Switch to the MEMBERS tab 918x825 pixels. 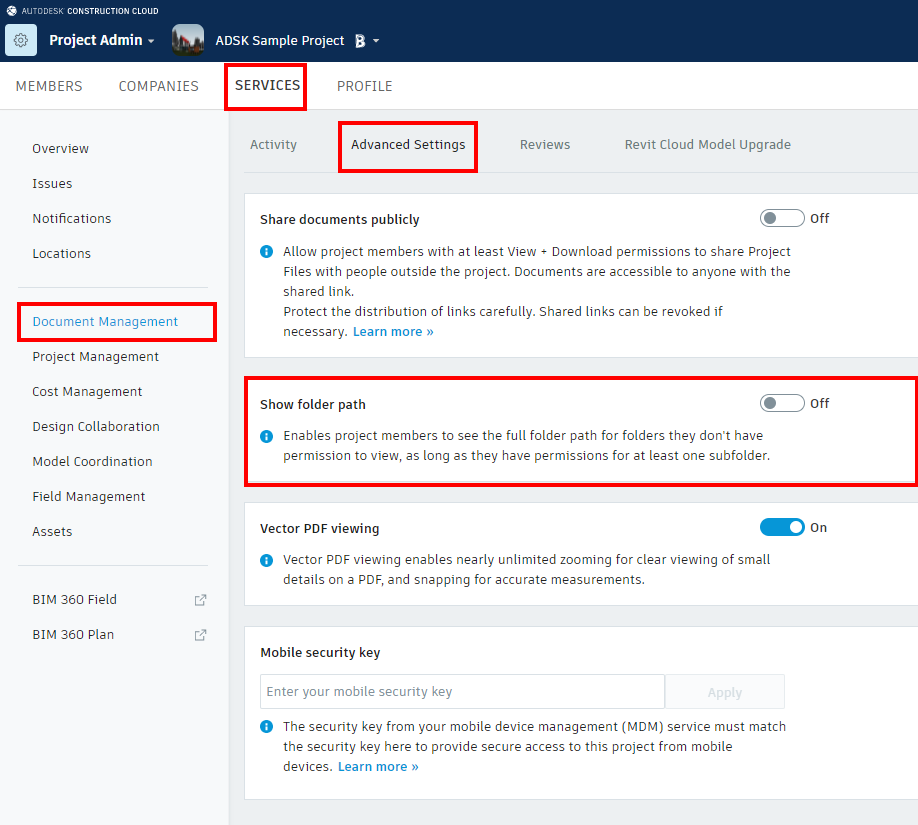(x=49, y=86)
